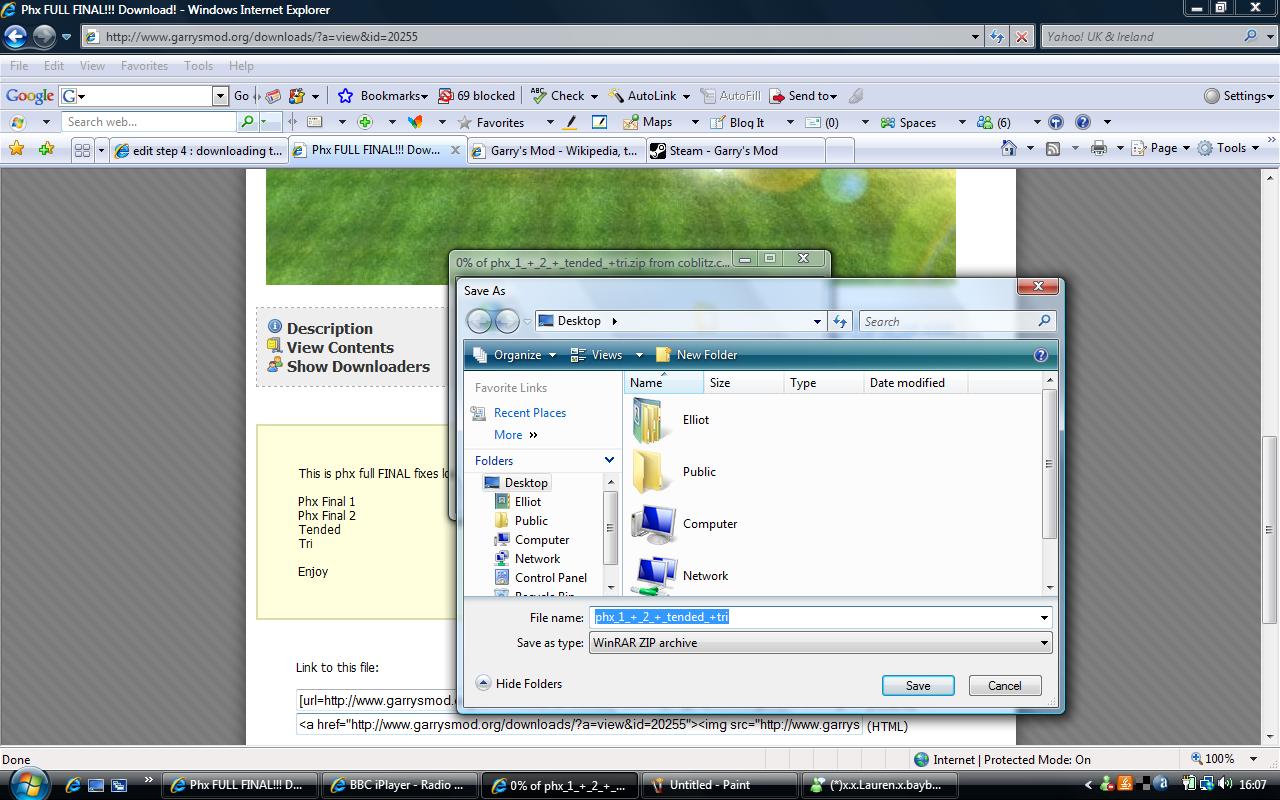Click the Description link on page
The image size is (1280, 800).
pos(329,329)
